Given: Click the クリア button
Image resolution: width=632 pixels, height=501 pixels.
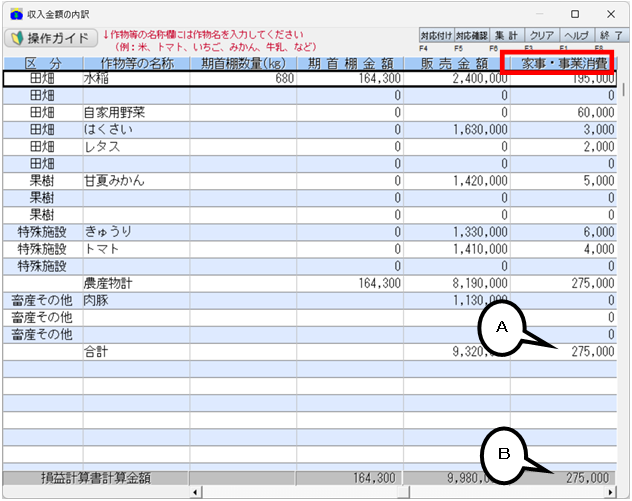Looking at the screenshot, I should [x=541, y=35].
